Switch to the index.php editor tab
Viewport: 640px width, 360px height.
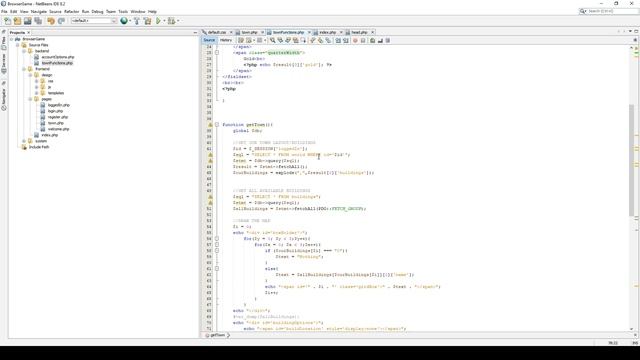pyautogui.click(x=328, y=32)
